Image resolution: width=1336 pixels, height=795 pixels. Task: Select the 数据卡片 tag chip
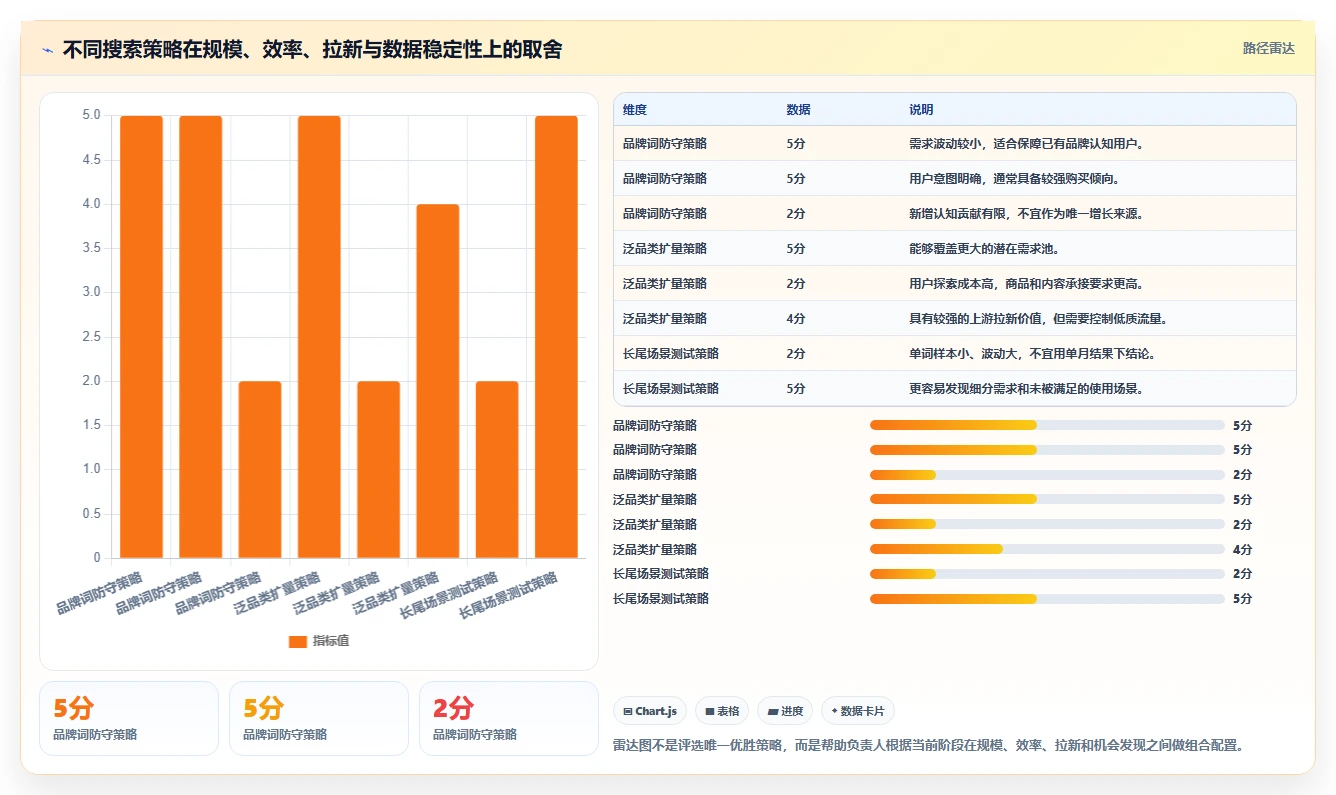pos(857,711)
